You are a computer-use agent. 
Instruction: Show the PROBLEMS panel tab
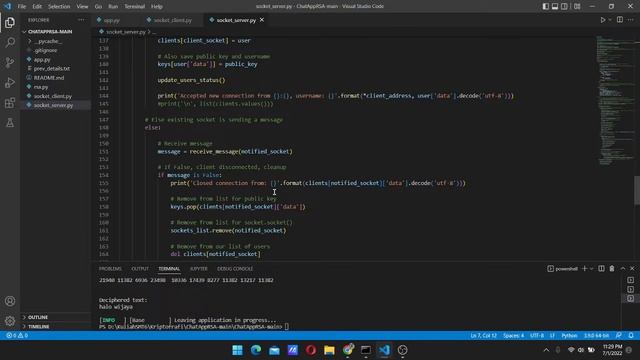pos(110,269)
